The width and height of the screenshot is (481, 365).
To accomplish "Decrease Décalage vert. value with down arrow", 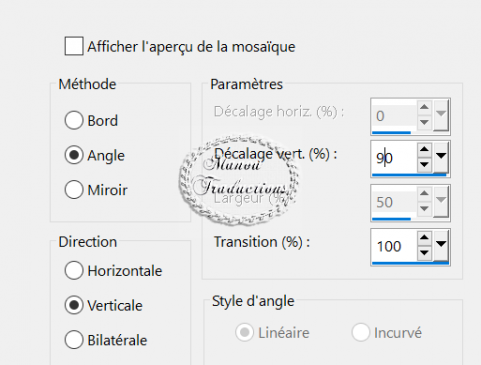I will (424, 164).
